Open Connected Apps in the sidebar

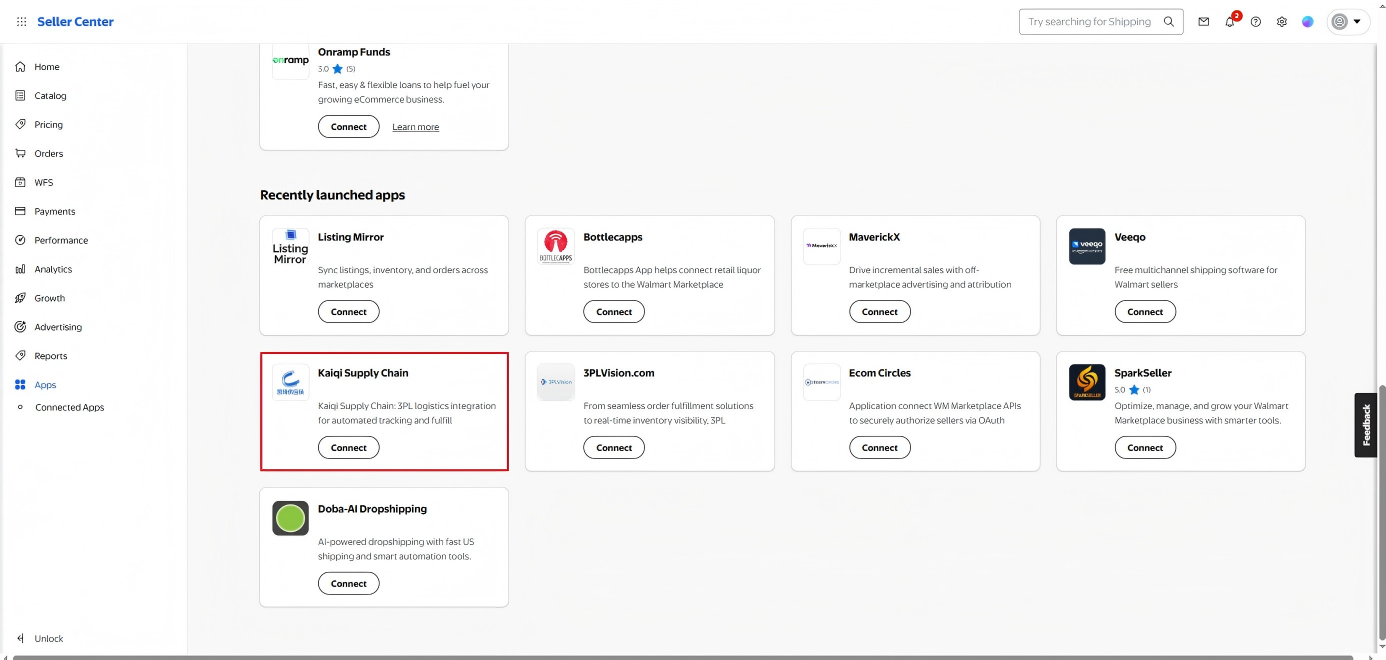click(x=69, y=407)
